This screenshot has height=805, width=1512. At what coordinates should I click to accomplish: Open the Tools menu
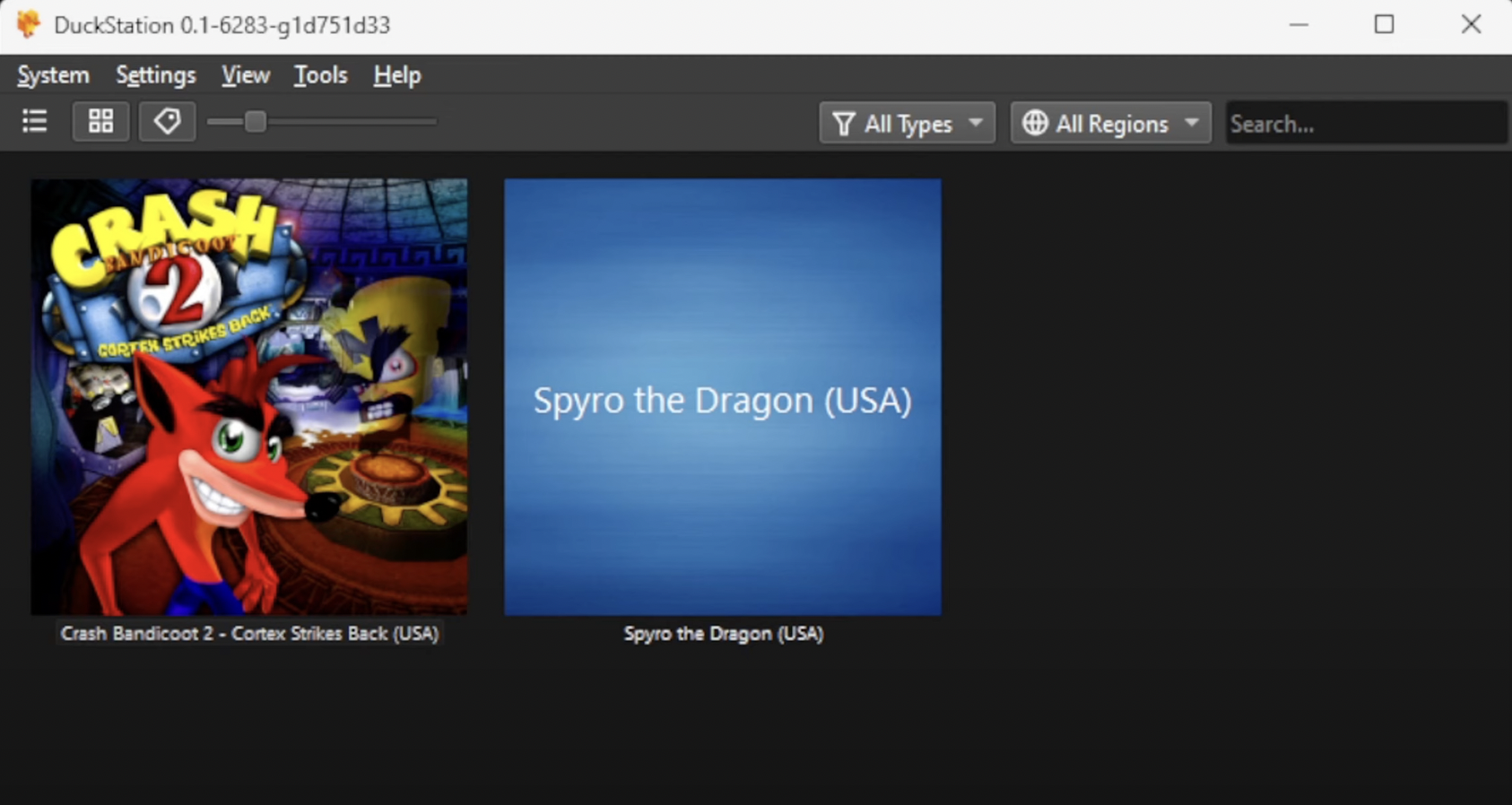[x=320, y=75]
